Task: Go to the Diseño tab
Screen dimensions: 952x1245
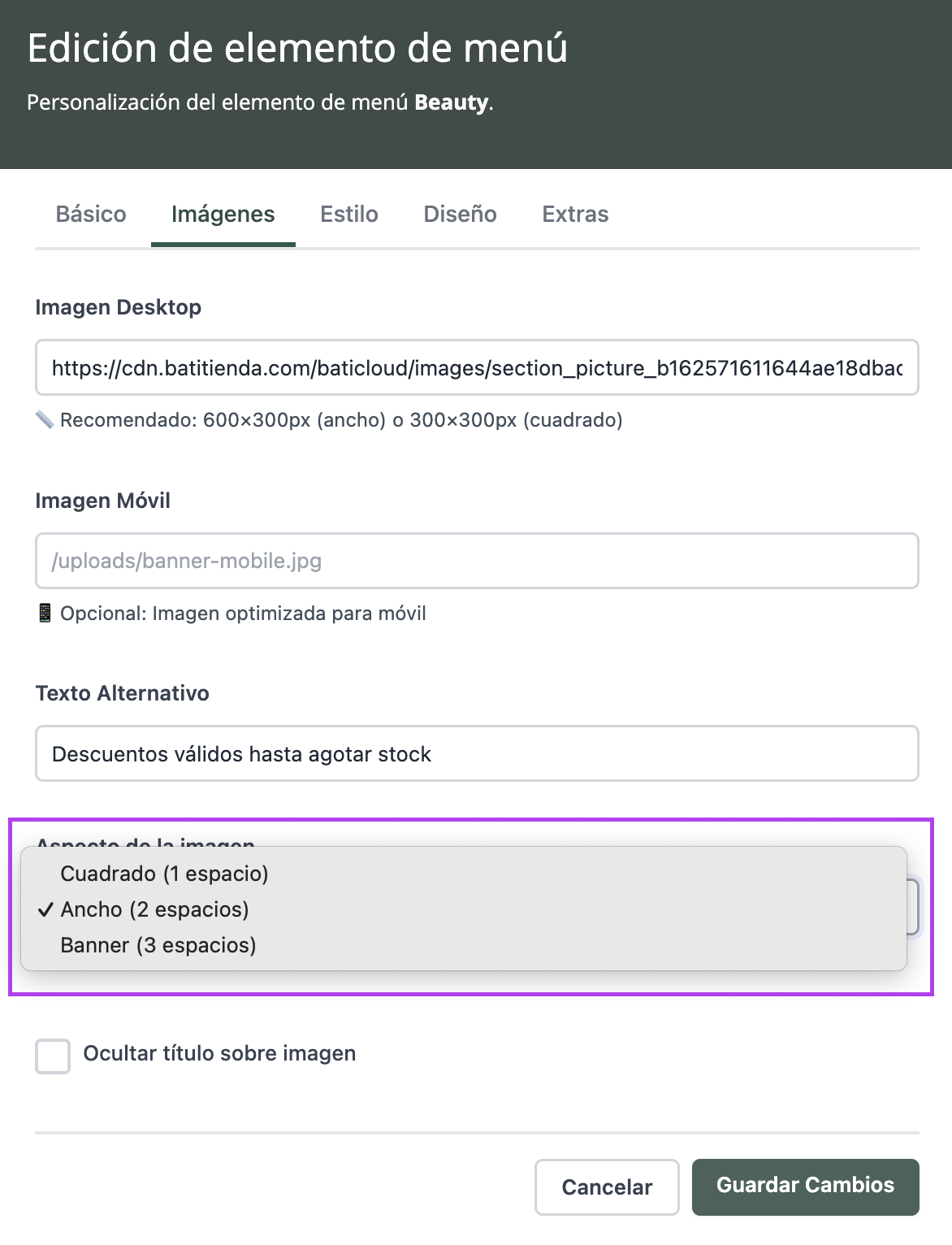Action: (x=460, y=215)
